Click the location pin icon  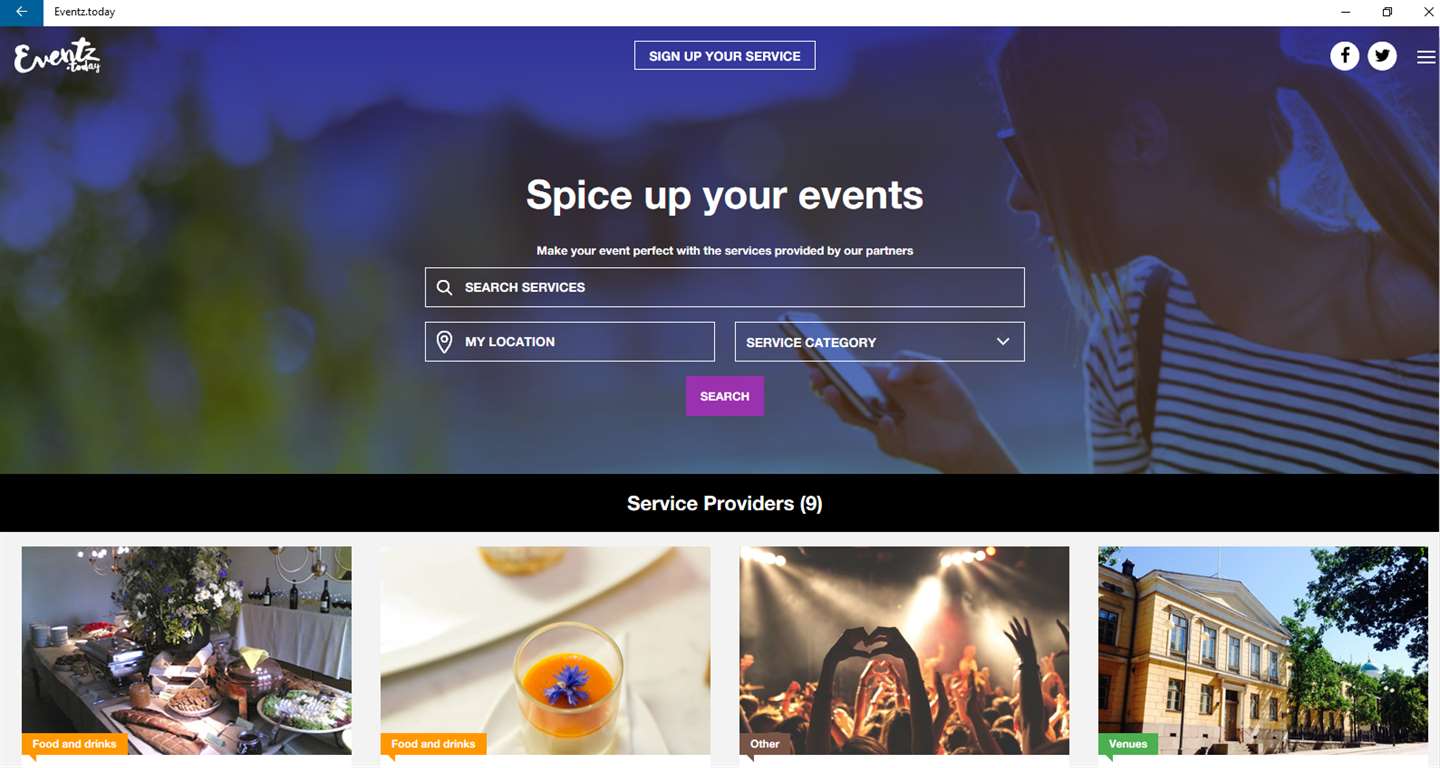tap(445, 342)
